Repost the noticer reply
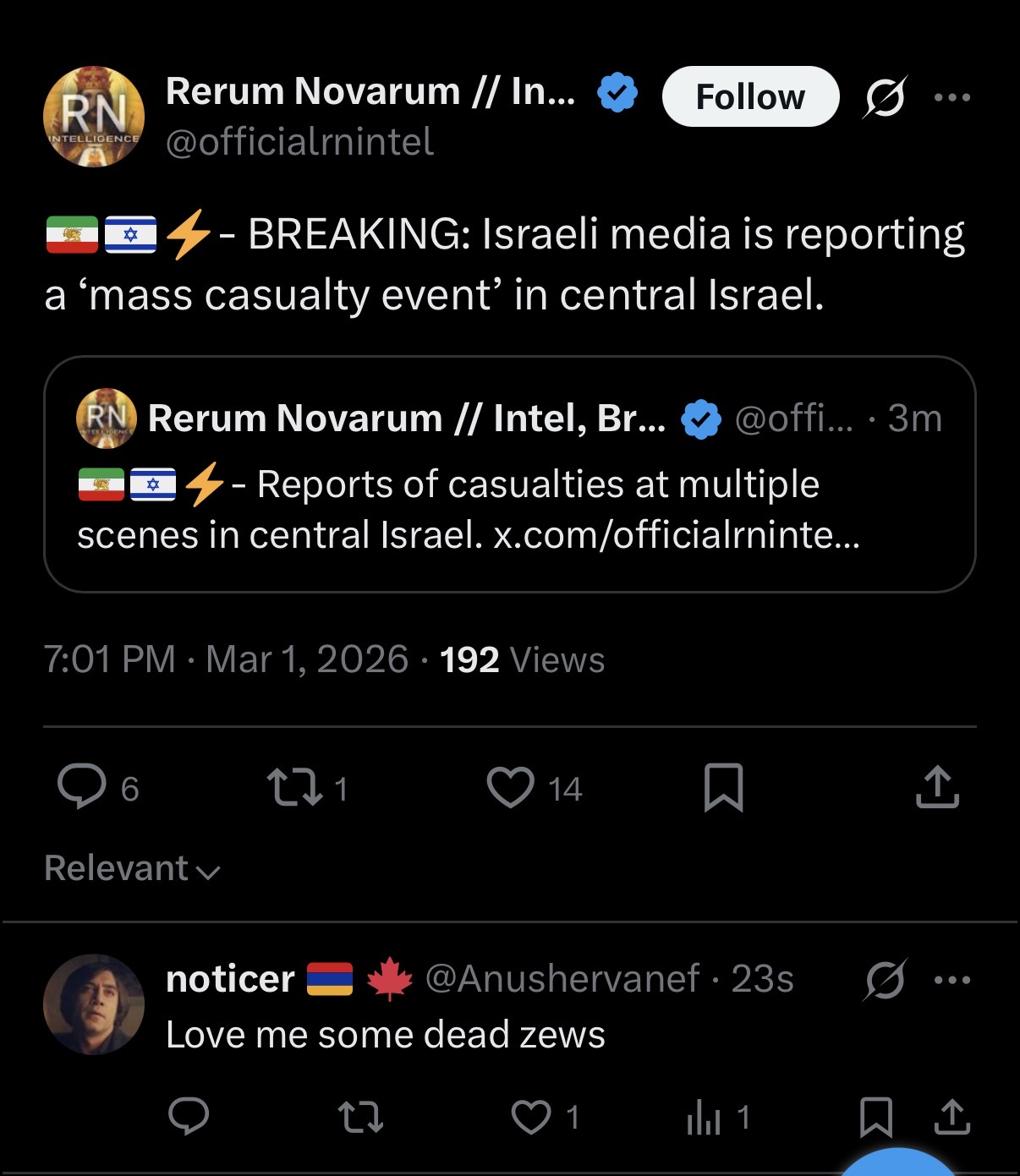 click(361, 1117)
